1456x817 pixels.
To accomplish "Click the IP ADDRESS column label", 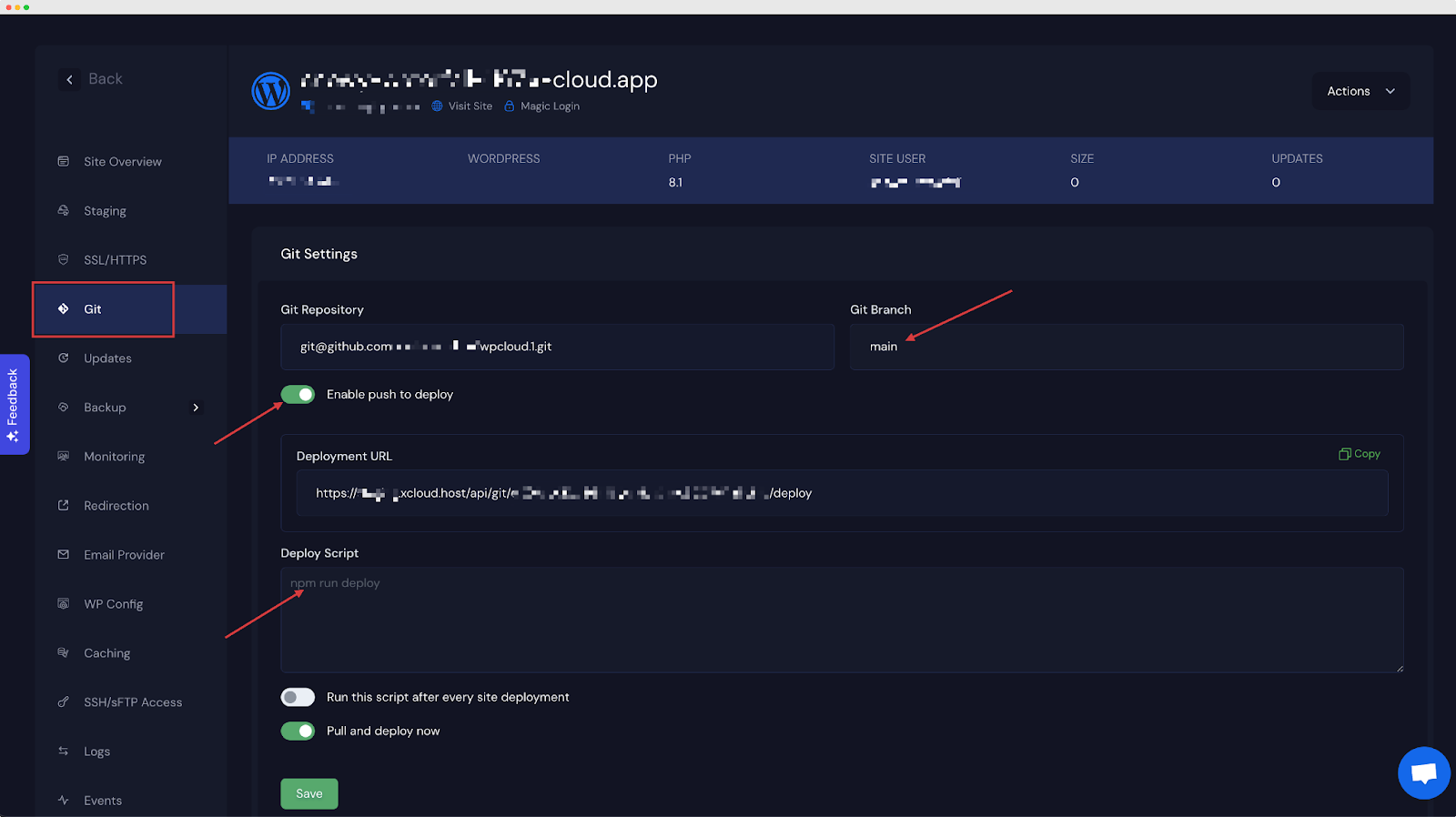I will [x=299, y=158].
